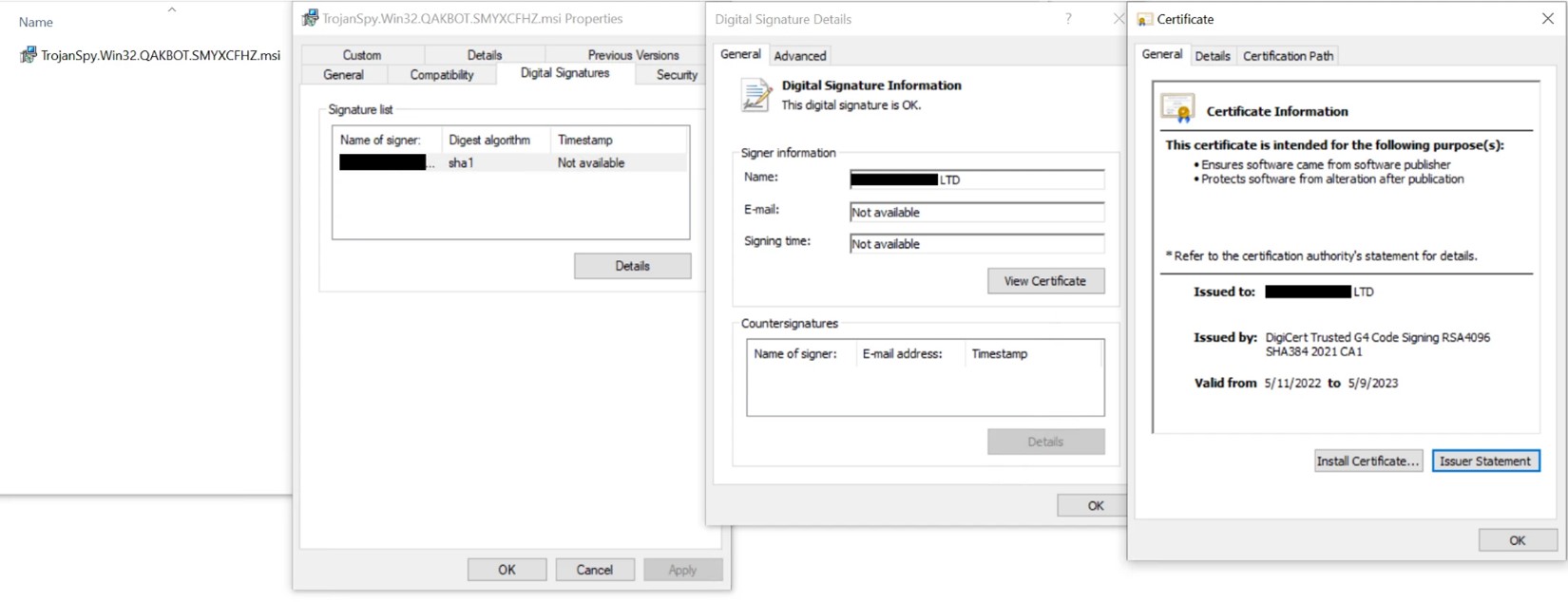Open the Details tab in Certificate window
The height and width of the screenshot is (602, 1568).
pos(1212,56)
